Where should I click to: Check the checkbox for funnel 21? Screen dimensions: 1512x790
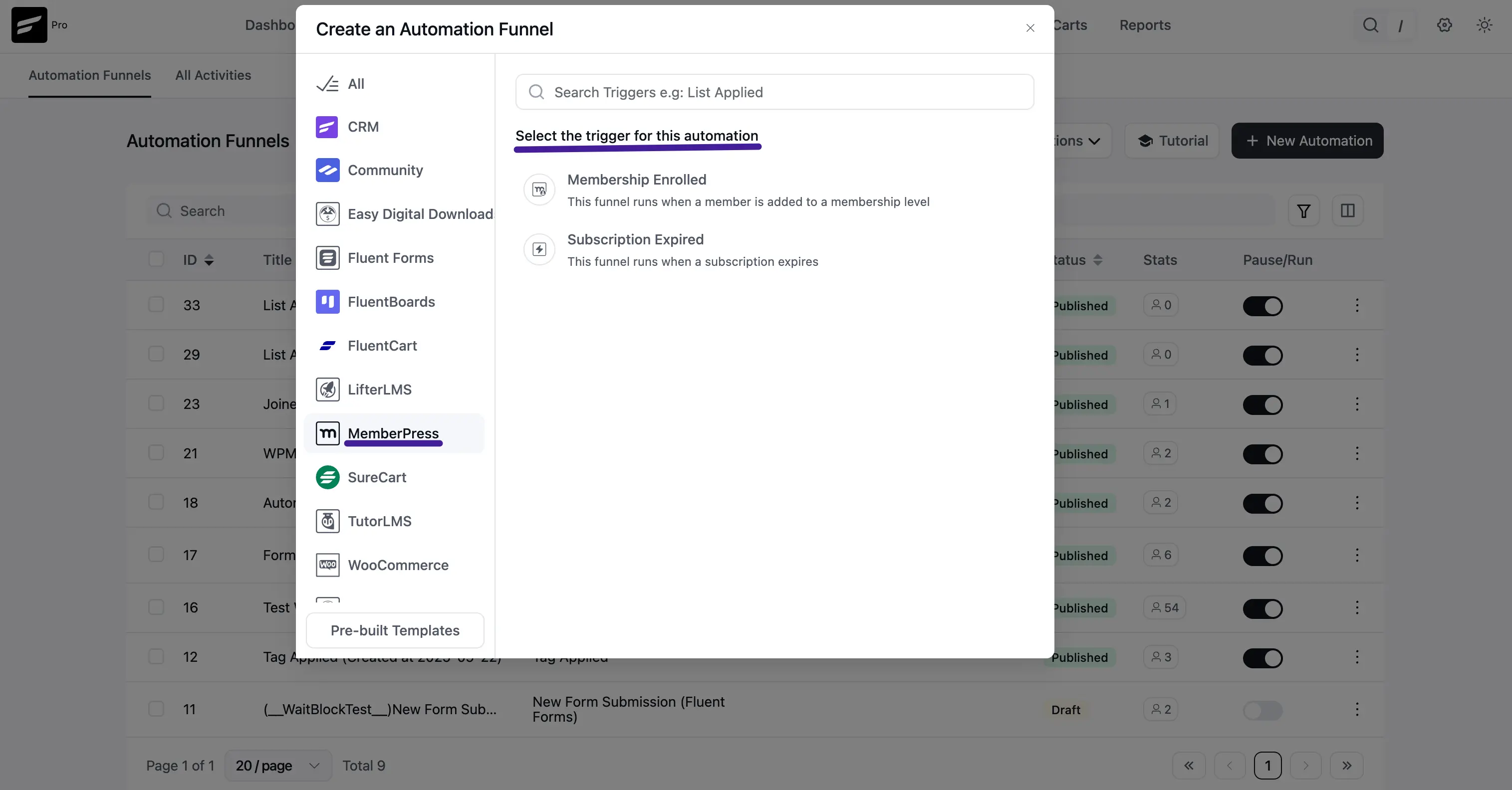(x=156, y=453)
